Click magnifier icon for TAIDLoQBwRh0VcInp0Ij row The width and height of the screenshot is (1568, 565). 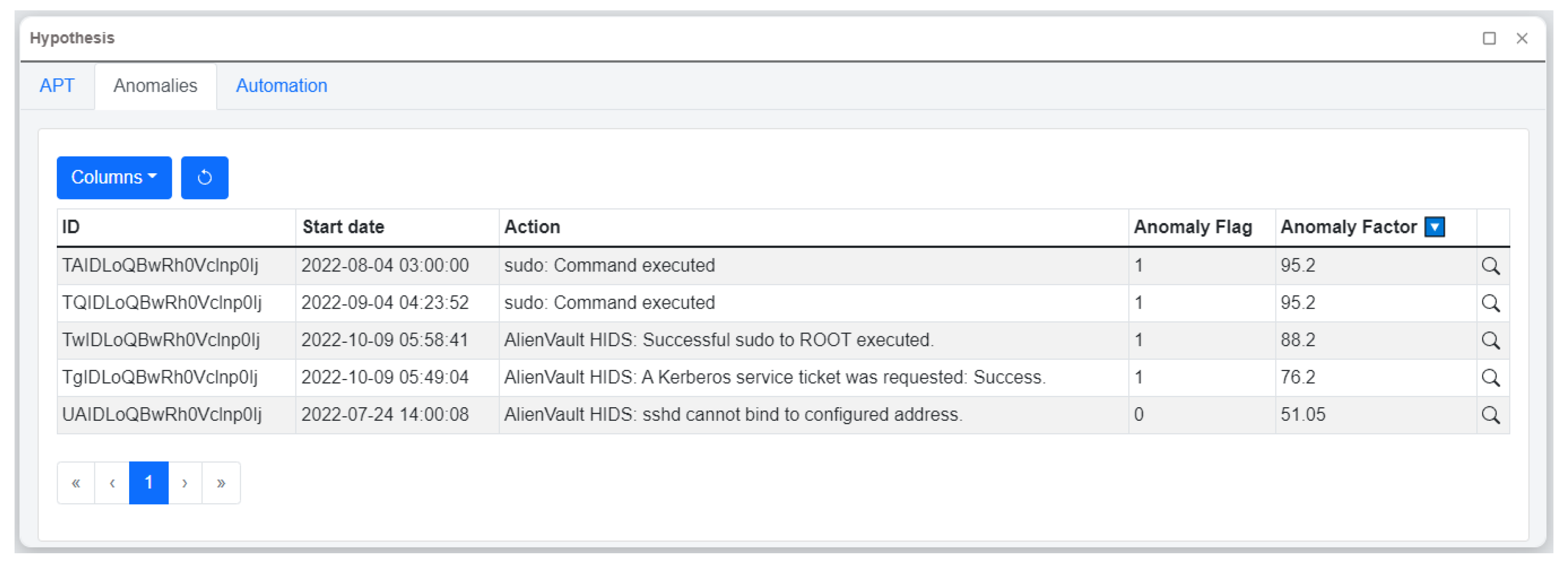[x=1490, y=266]
